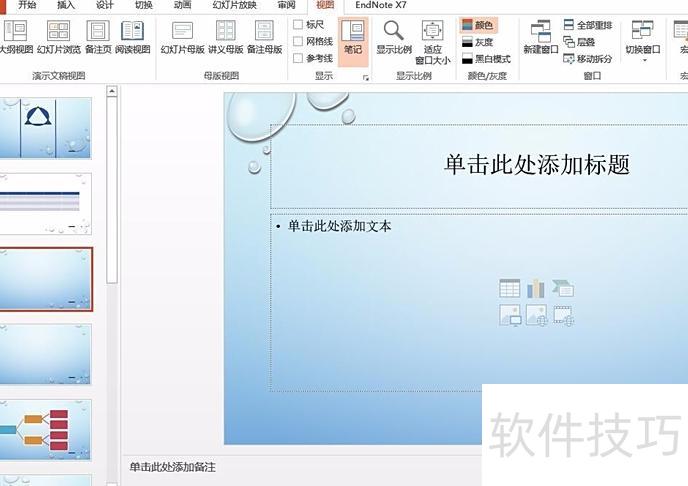Switch to 幻灯片浏览 slide sorter view
This screenshot has height=486, width=688.
[x=59, y=38]
